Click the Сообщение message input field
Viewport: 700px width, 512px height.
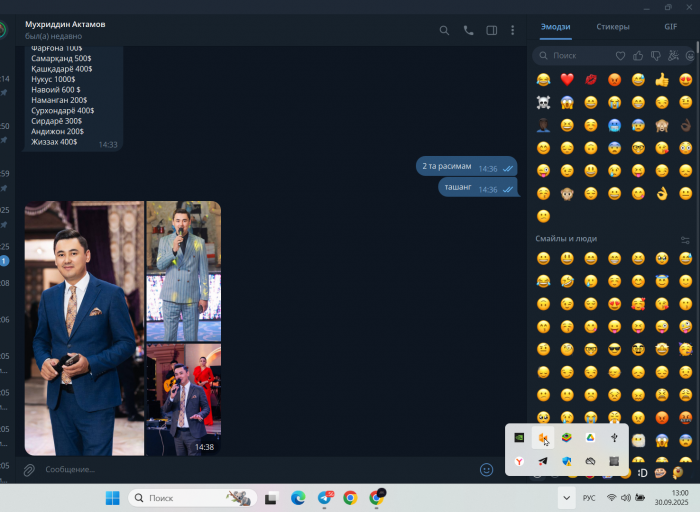pyautogui.click(x=259, y=470)
